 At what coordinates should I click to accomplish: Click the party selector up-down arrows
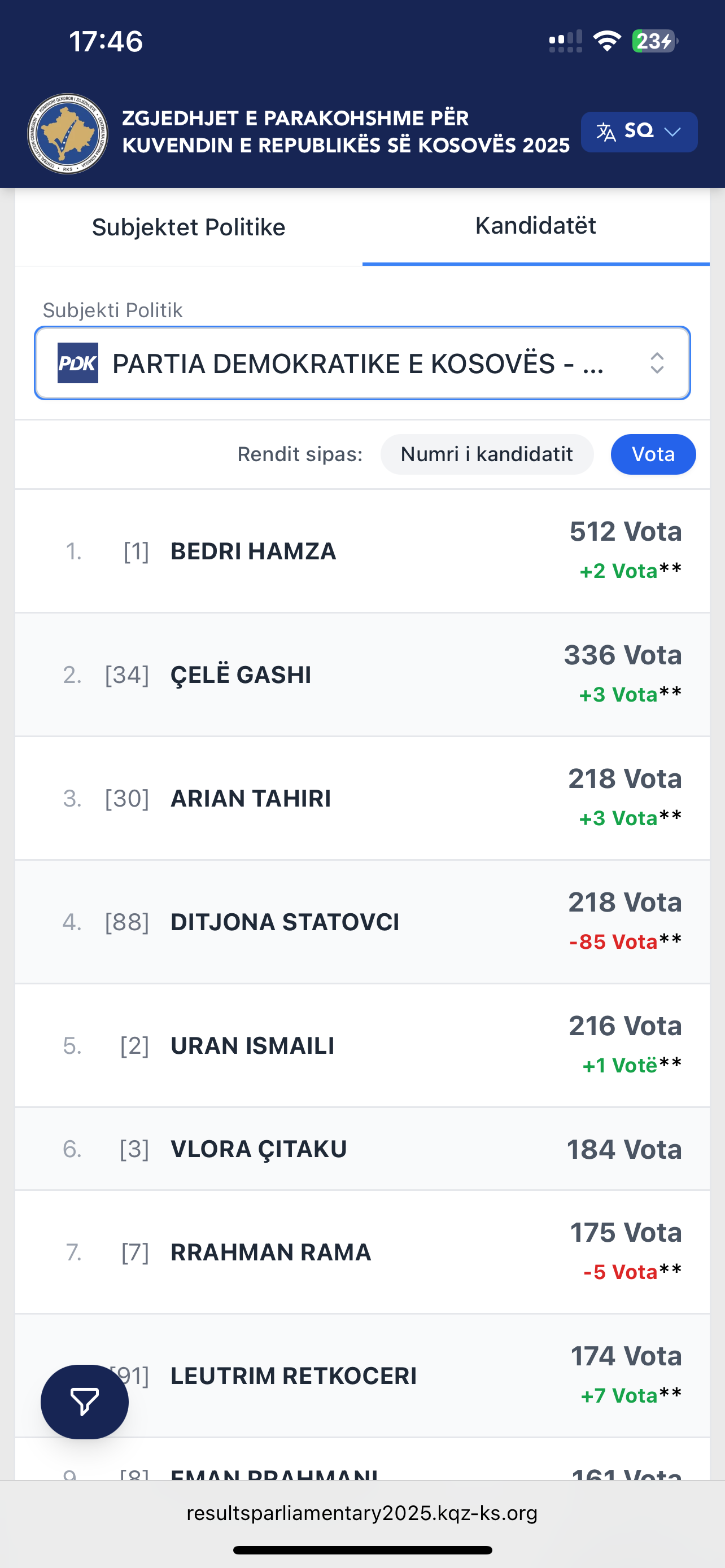point(657,363)
